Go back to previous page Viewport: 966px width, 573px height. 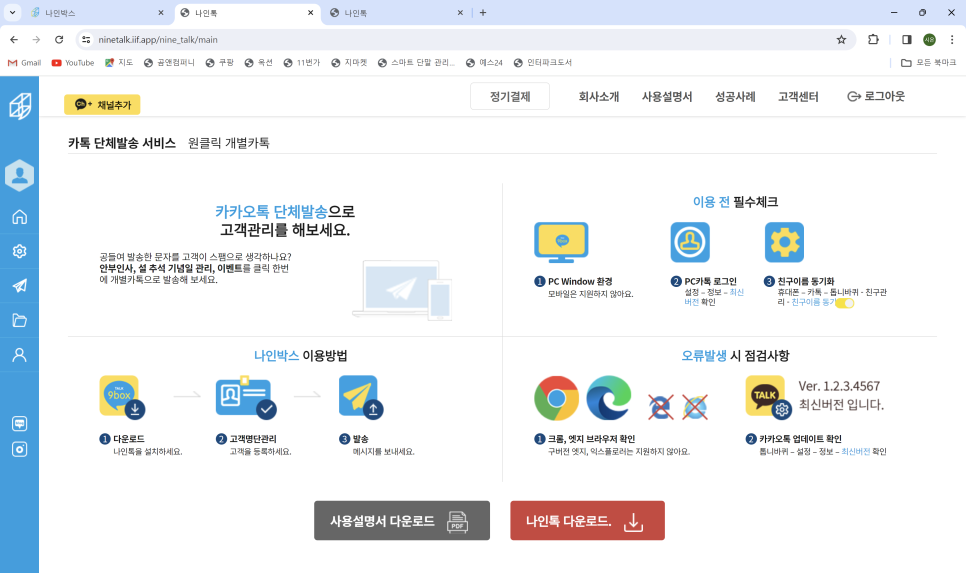14,39
